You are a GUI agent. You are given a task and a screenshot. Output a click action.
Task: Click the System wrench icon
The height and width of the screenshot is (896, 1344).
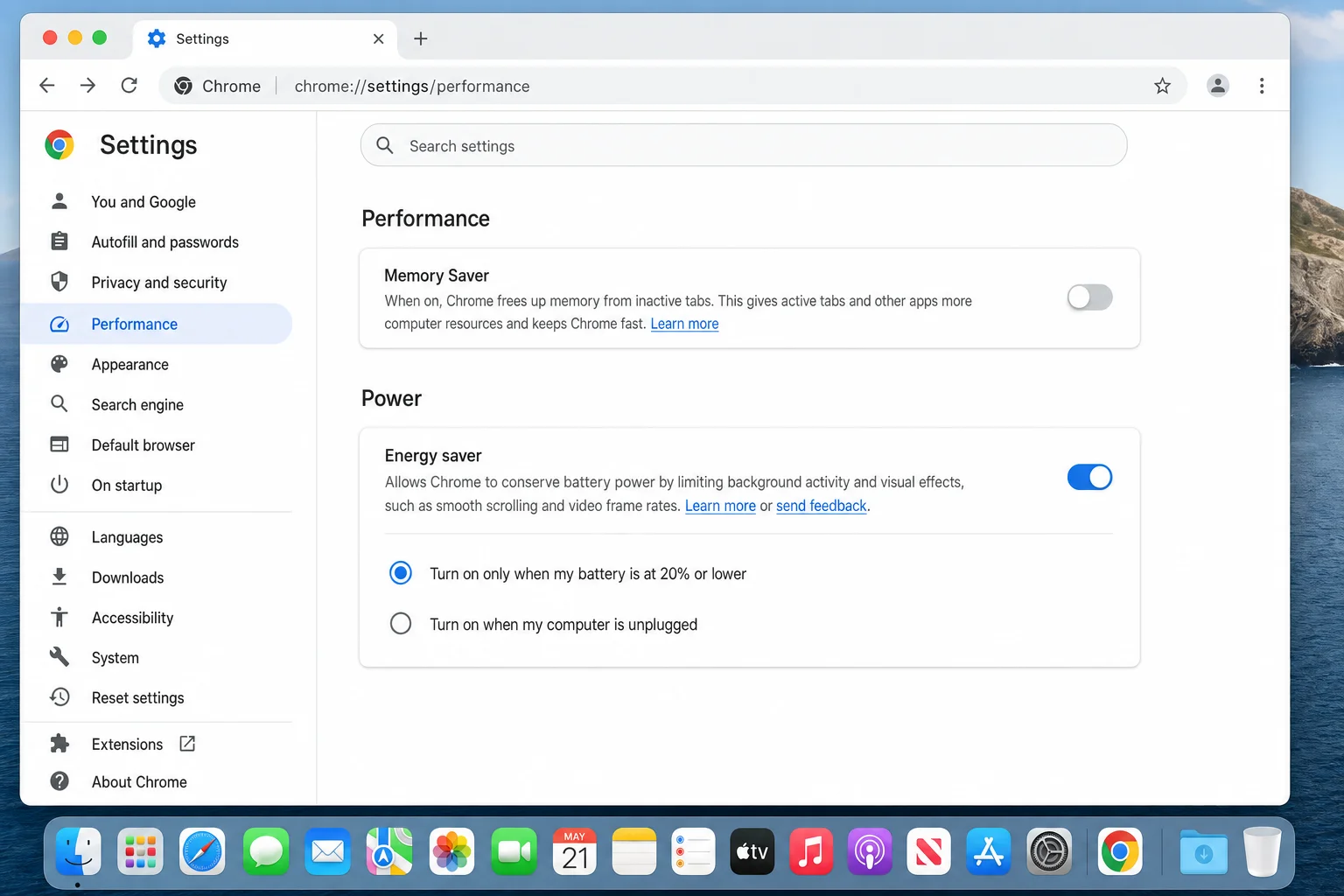(59, 657)
